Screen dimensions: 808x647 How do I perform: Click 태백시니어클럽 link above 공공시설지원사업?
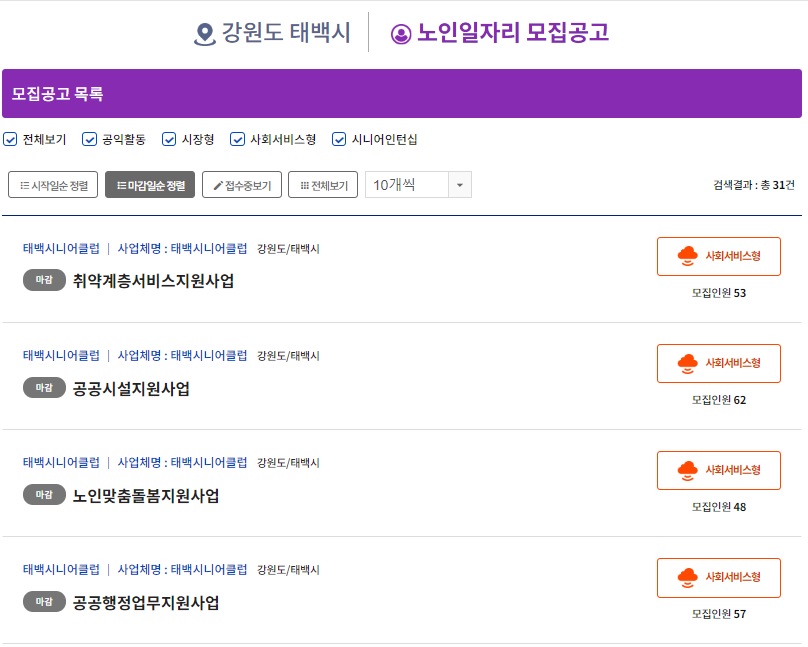(61, 355)
